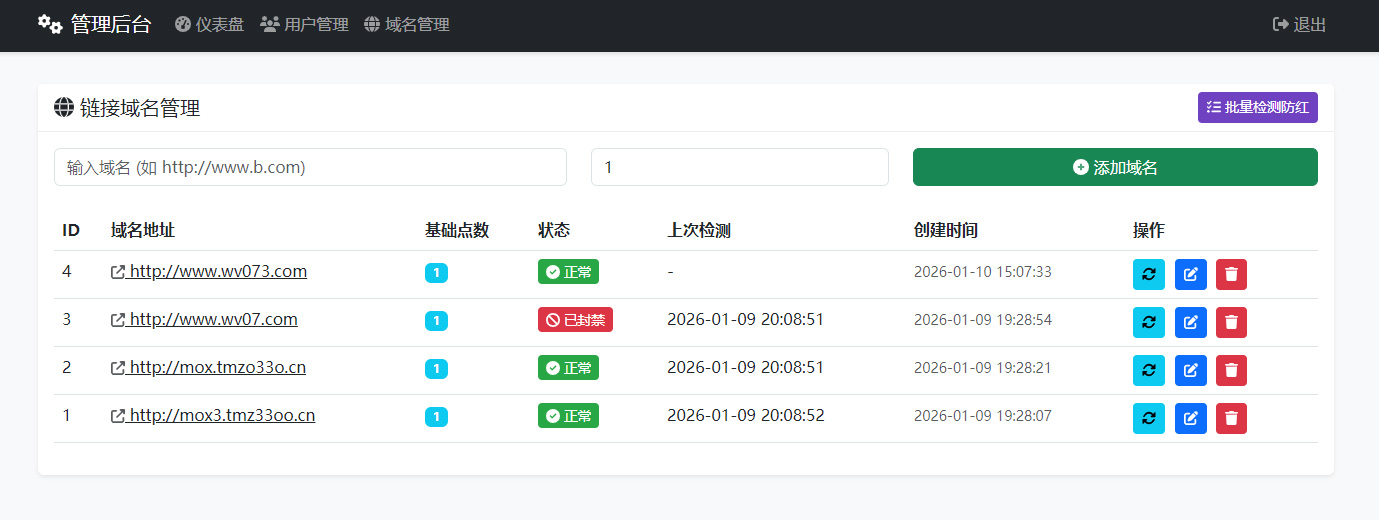Go to 用户管理 user management
This screenshot has width=1379, height=520.
click(304, 25)
